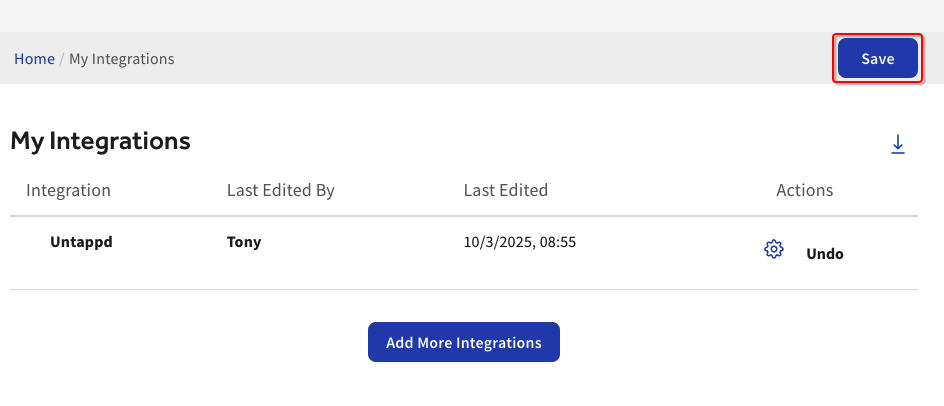Click the divider line under table headers
The height and width of the screenshot is (406, 944).
click(x=464, y=216)
